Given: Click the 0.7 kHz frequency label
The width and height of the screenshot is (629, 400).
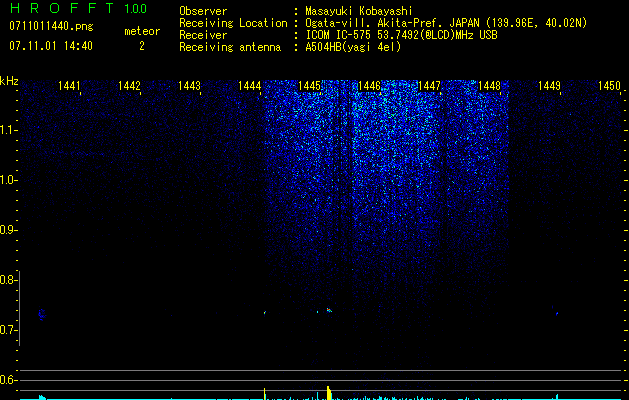Looking at the screenshot, I should point(7,330).
